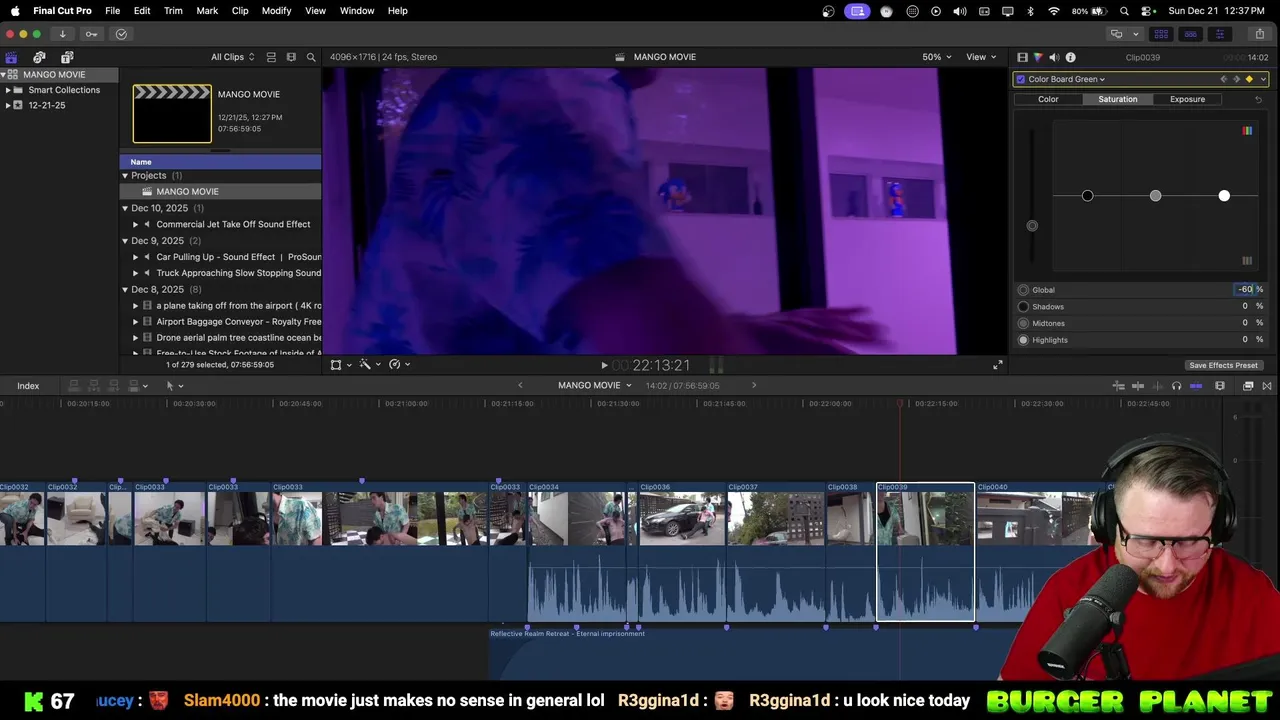Switch to the Exposure tab
The height and width of the screenshot is (720, 1280).
pos(1187,99)
